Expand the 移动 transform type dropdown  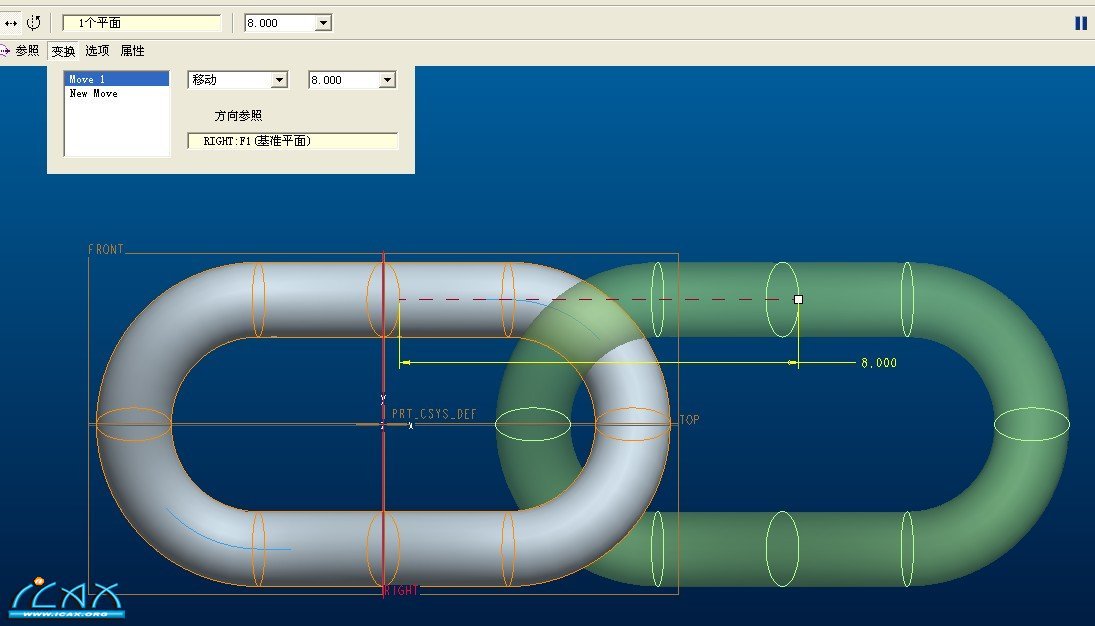pos(279,80)
